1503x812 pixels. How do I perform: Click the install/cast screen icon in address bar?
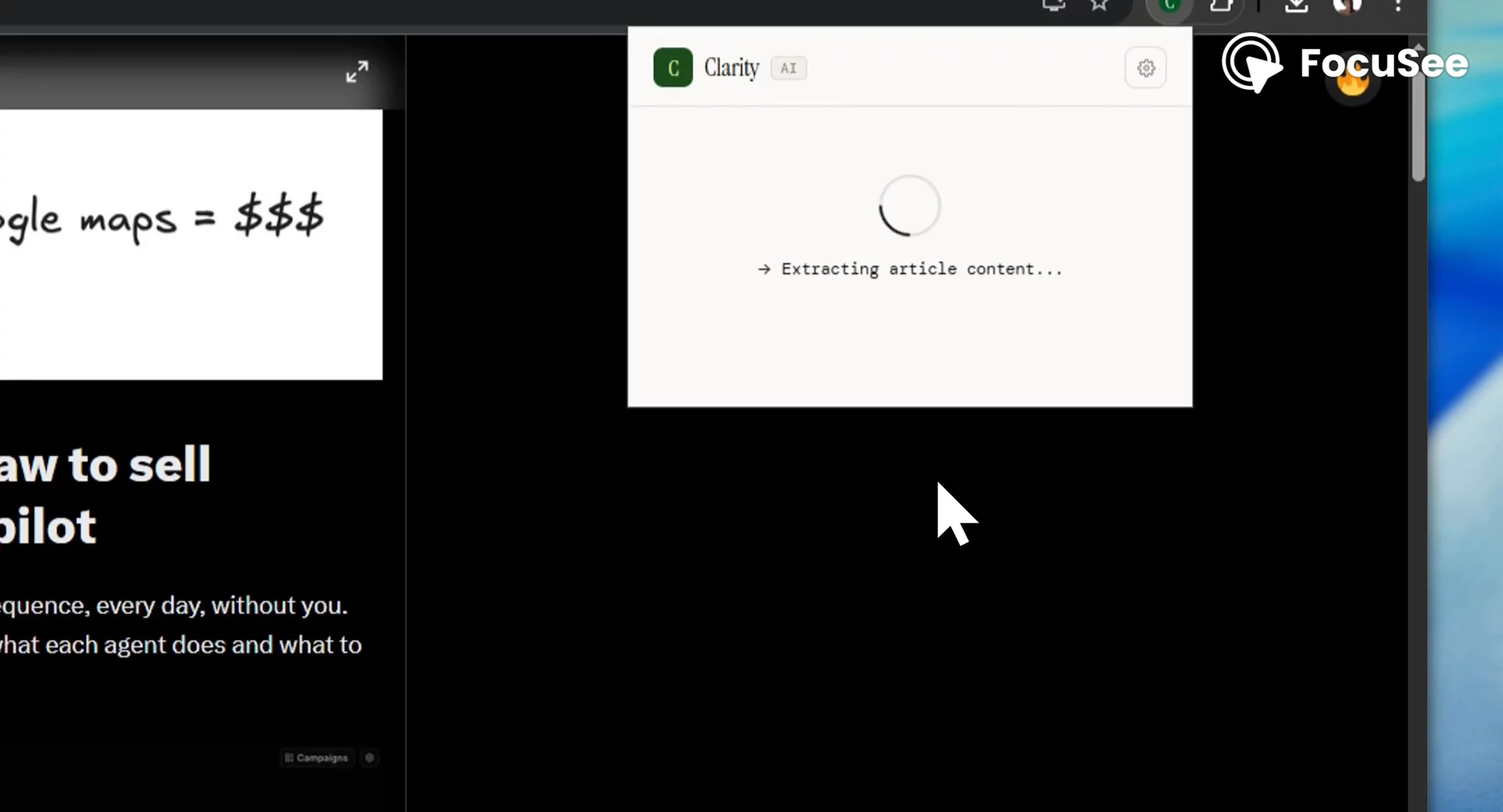coord(1054,5)
